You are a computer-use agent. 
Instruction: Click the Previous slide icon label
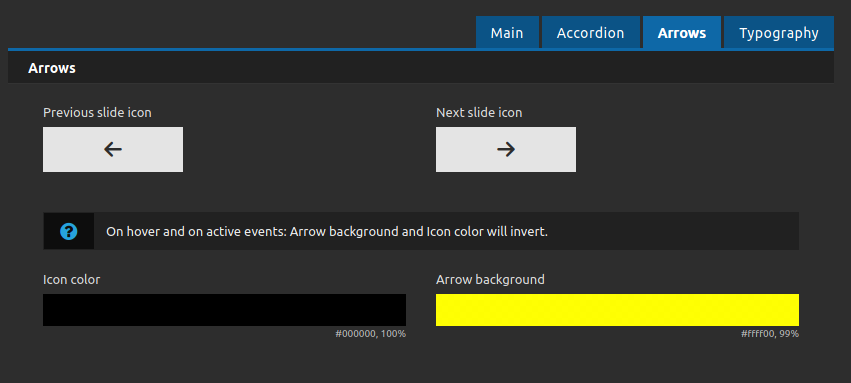[97, 113]
